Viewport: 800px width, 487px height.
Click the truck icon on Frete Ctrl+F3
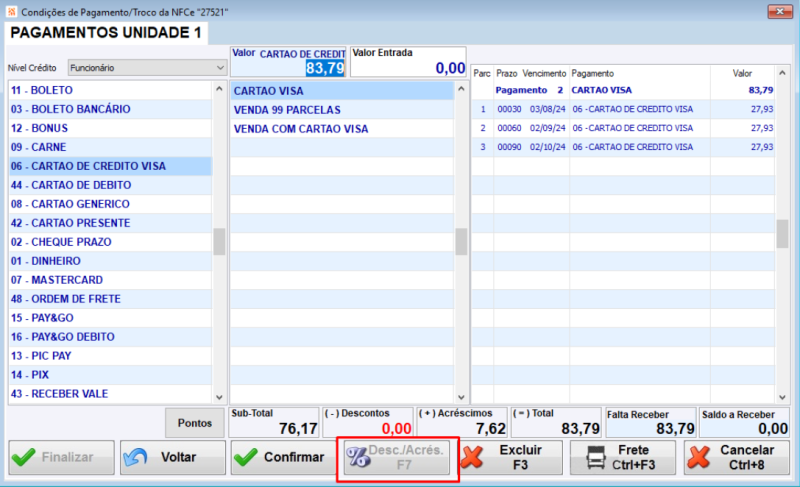[x=595, y=457]
